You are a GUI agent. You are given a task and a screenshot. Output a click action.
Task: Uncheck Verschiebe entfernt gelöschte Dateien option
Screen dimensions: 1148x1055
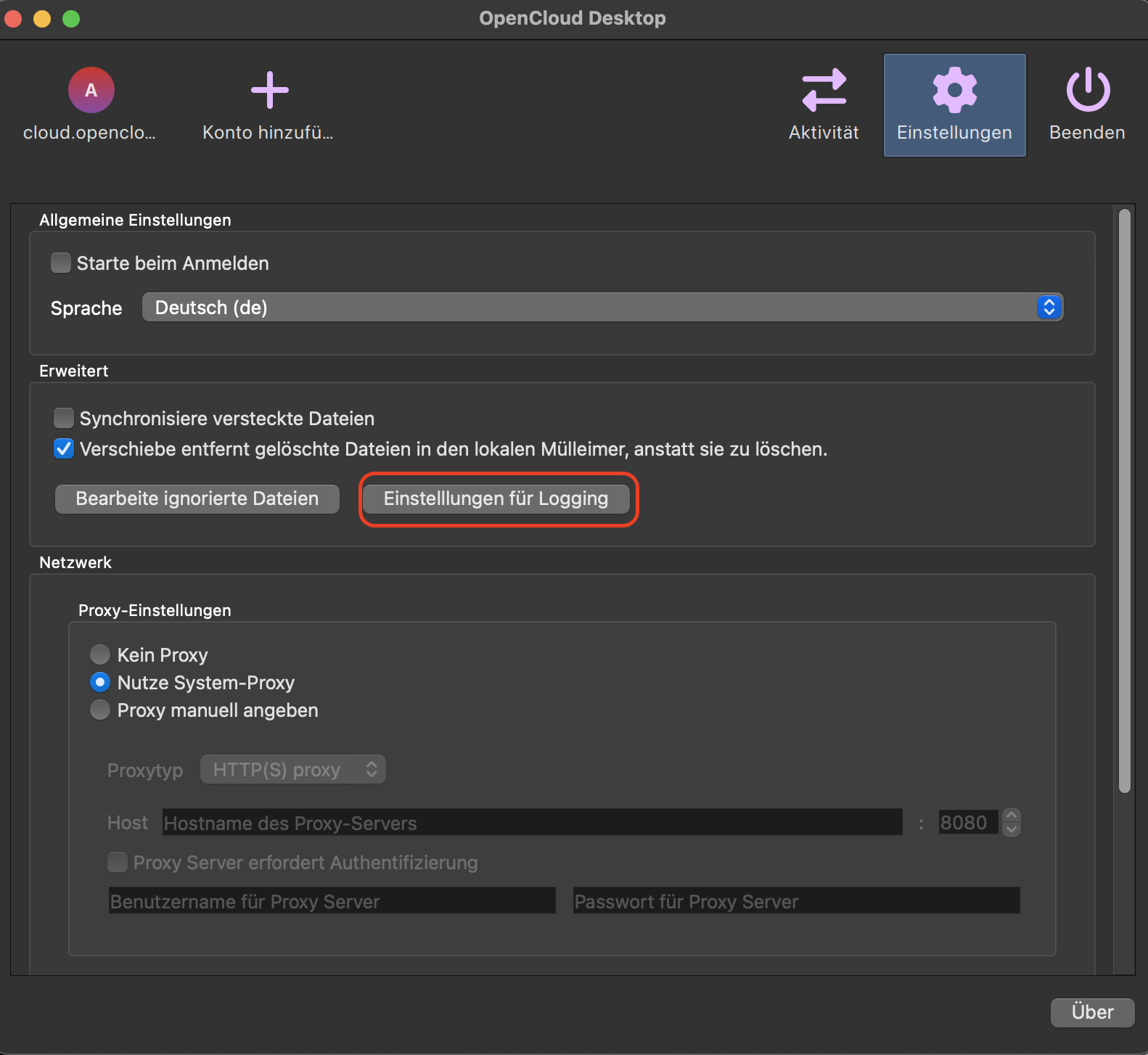point(64,448)
